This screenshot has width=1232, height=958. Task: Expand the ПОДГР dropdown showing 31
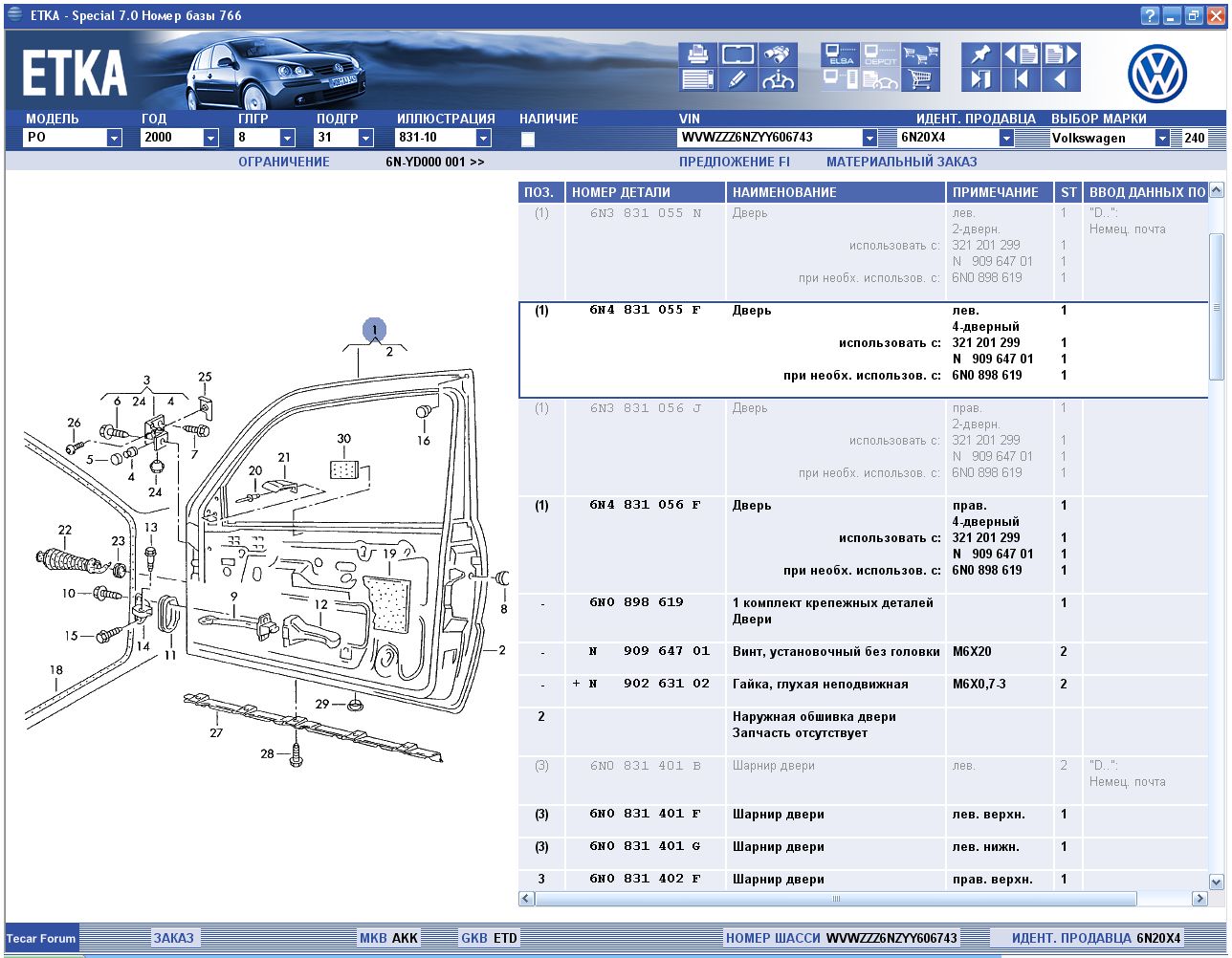tap(365, 138)
